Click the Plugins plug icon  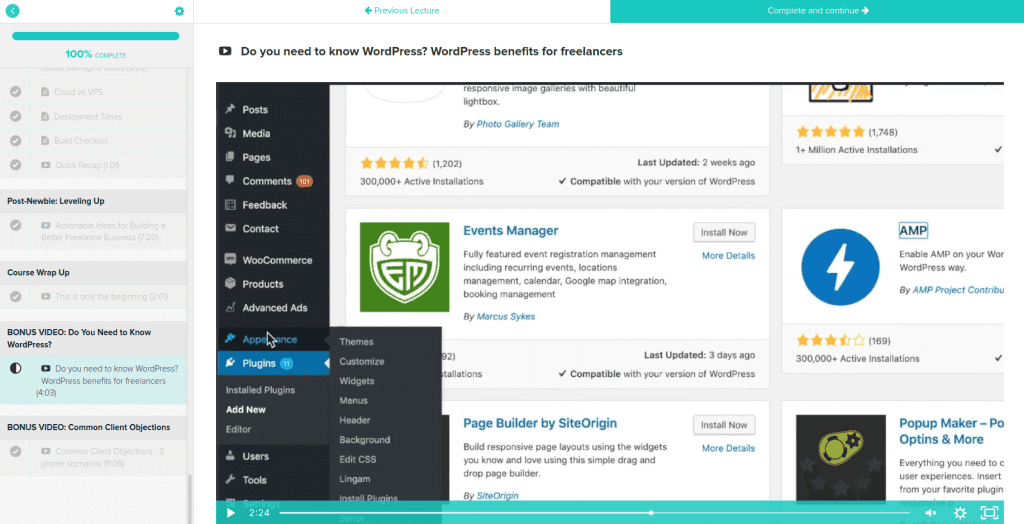click(x=230, y=363)
